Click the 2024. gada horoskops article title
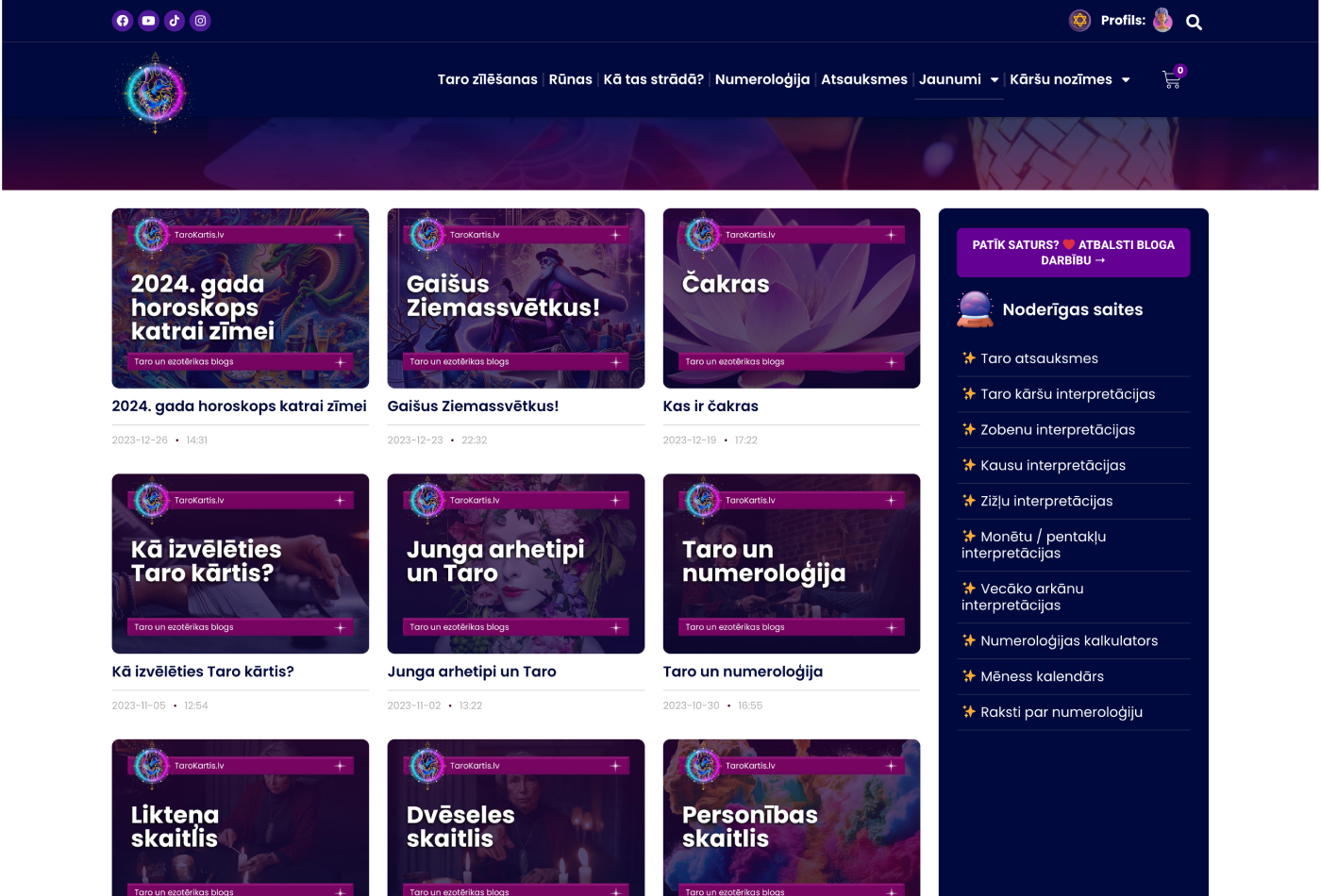The width and height of the screenshot is (1321, 896). point(239,407)
